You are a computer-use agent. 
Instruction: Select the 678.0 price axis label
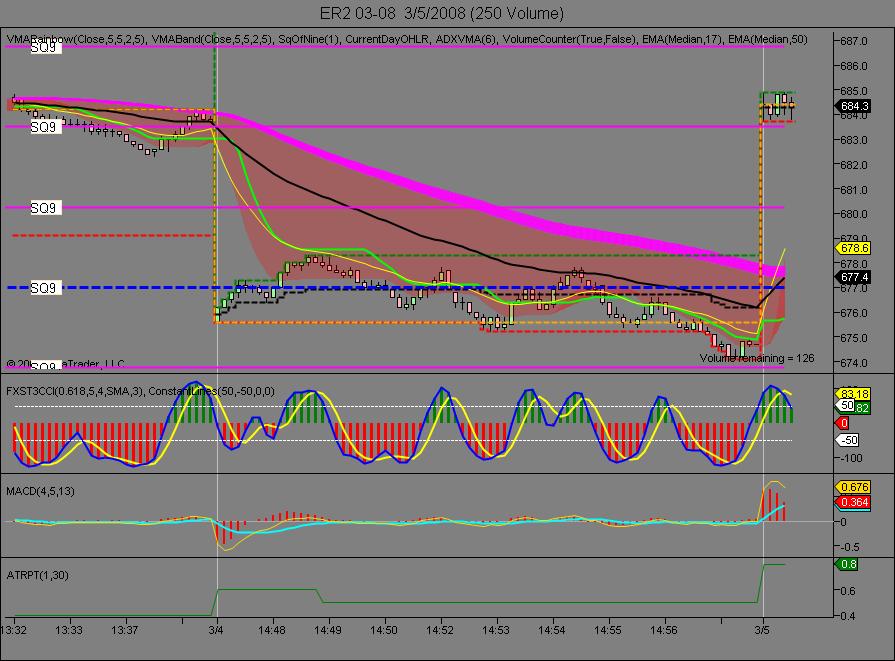coord(854,264)
